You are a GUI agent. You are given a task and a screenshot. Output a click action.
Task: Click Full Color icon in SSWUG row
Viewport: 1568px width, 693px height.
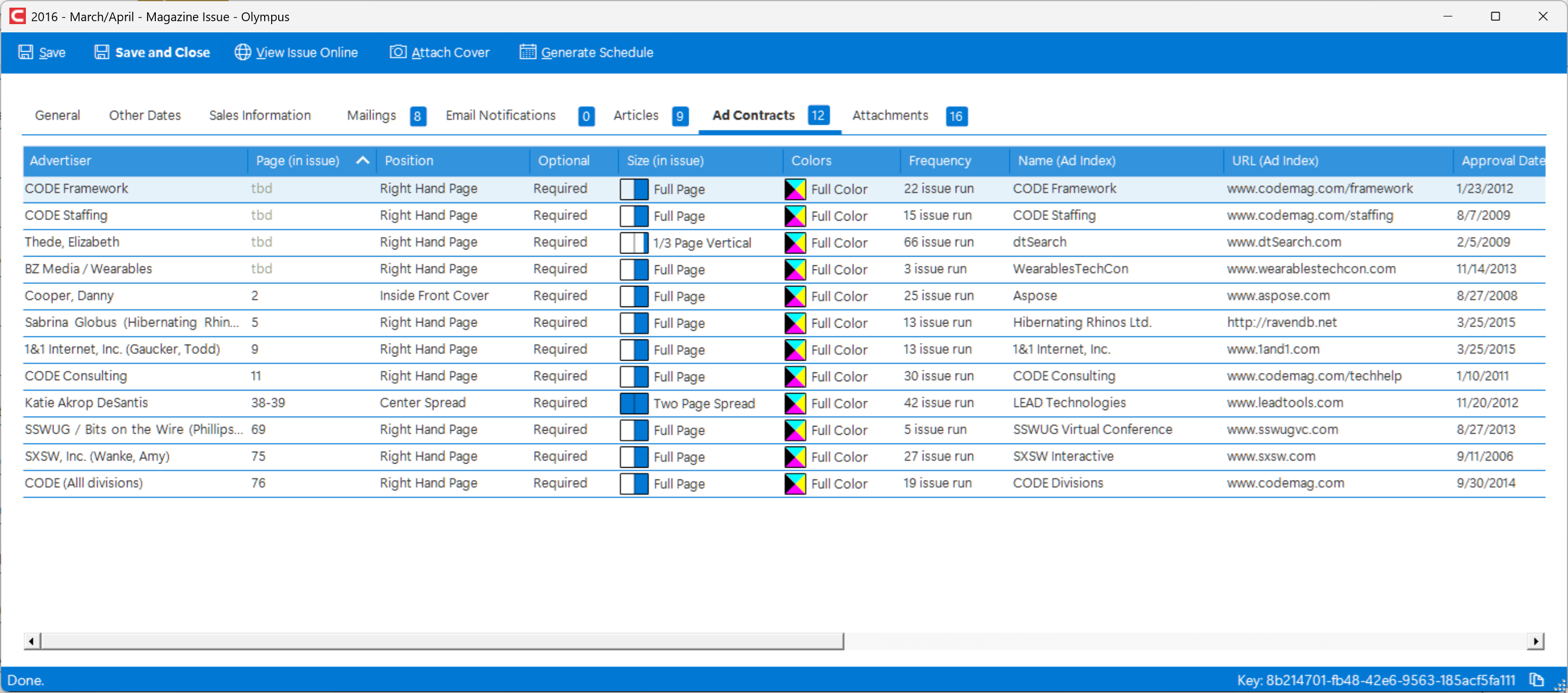[795, 430]
